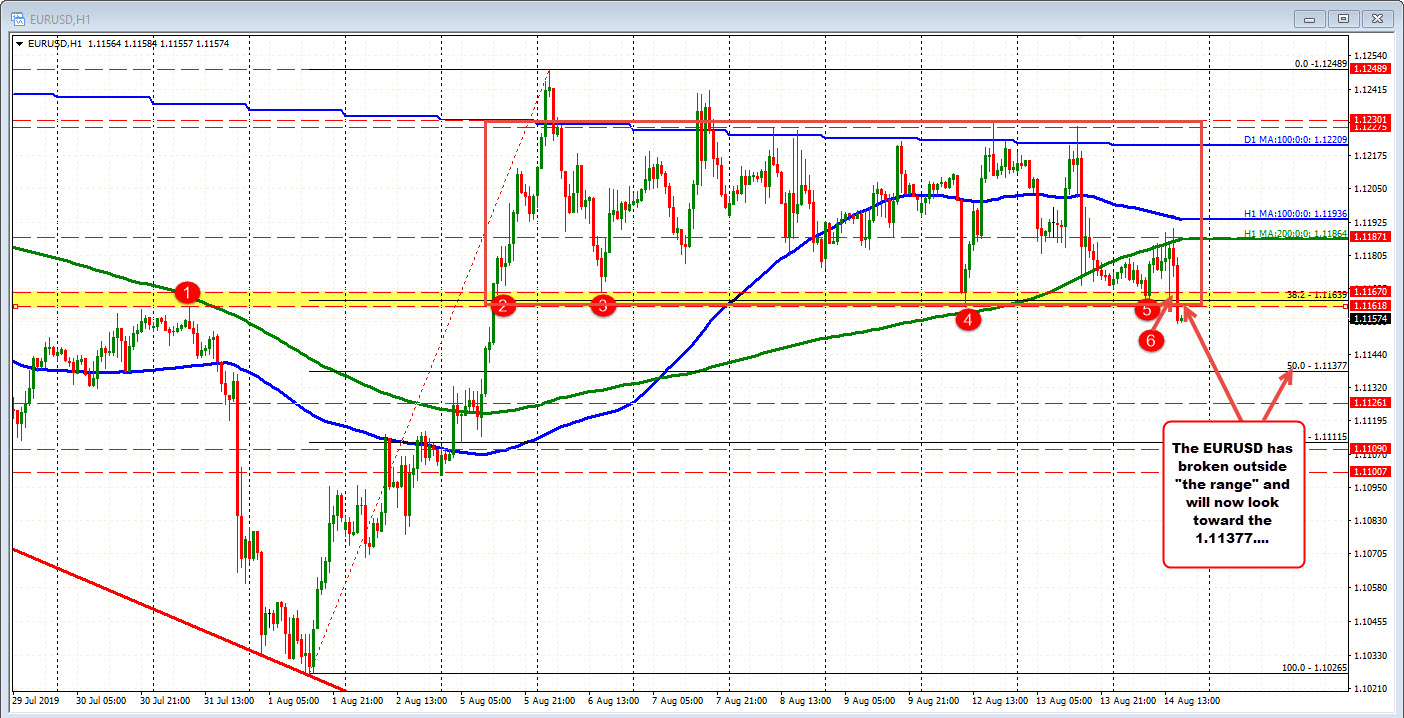Image resolution: width=1404 pixels, height=718 pixels.
Task: Click the 29 Jul 2019 date label
Action: [35, 700]
